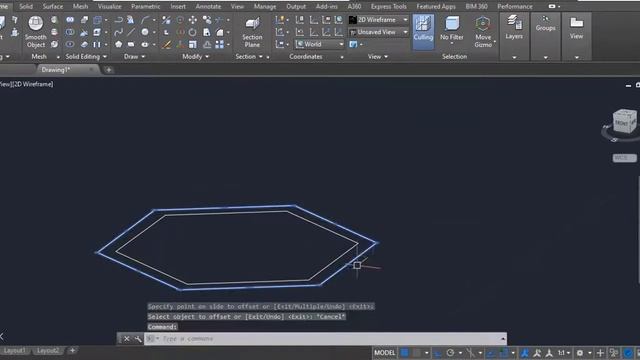The width and height of the screenshot is (640, 360).
Task: Click the 2D Wireframe viewport label
Action: (33, 84)
